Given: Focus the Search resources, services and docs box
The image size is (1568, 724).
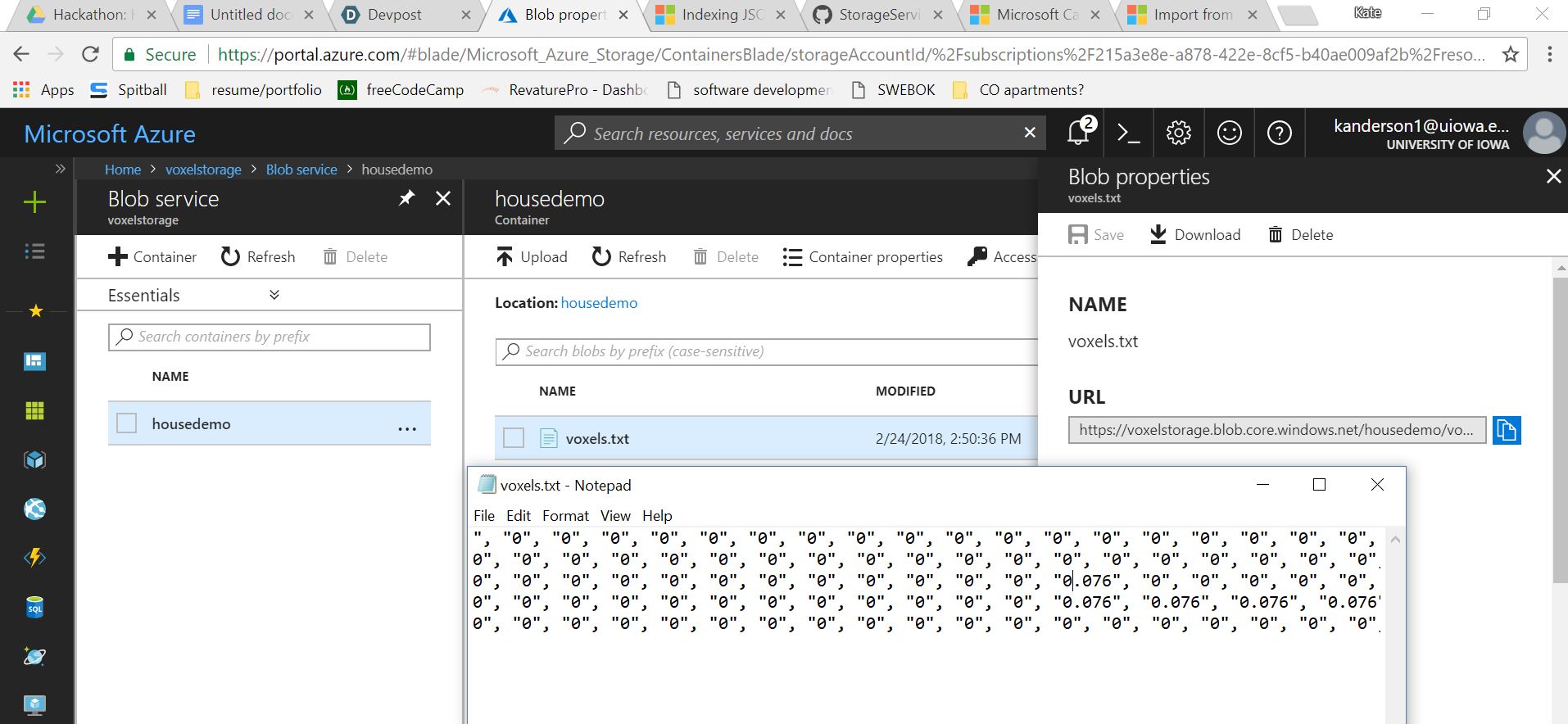Looking at the screenshot, I should click(x=800, y=133).
